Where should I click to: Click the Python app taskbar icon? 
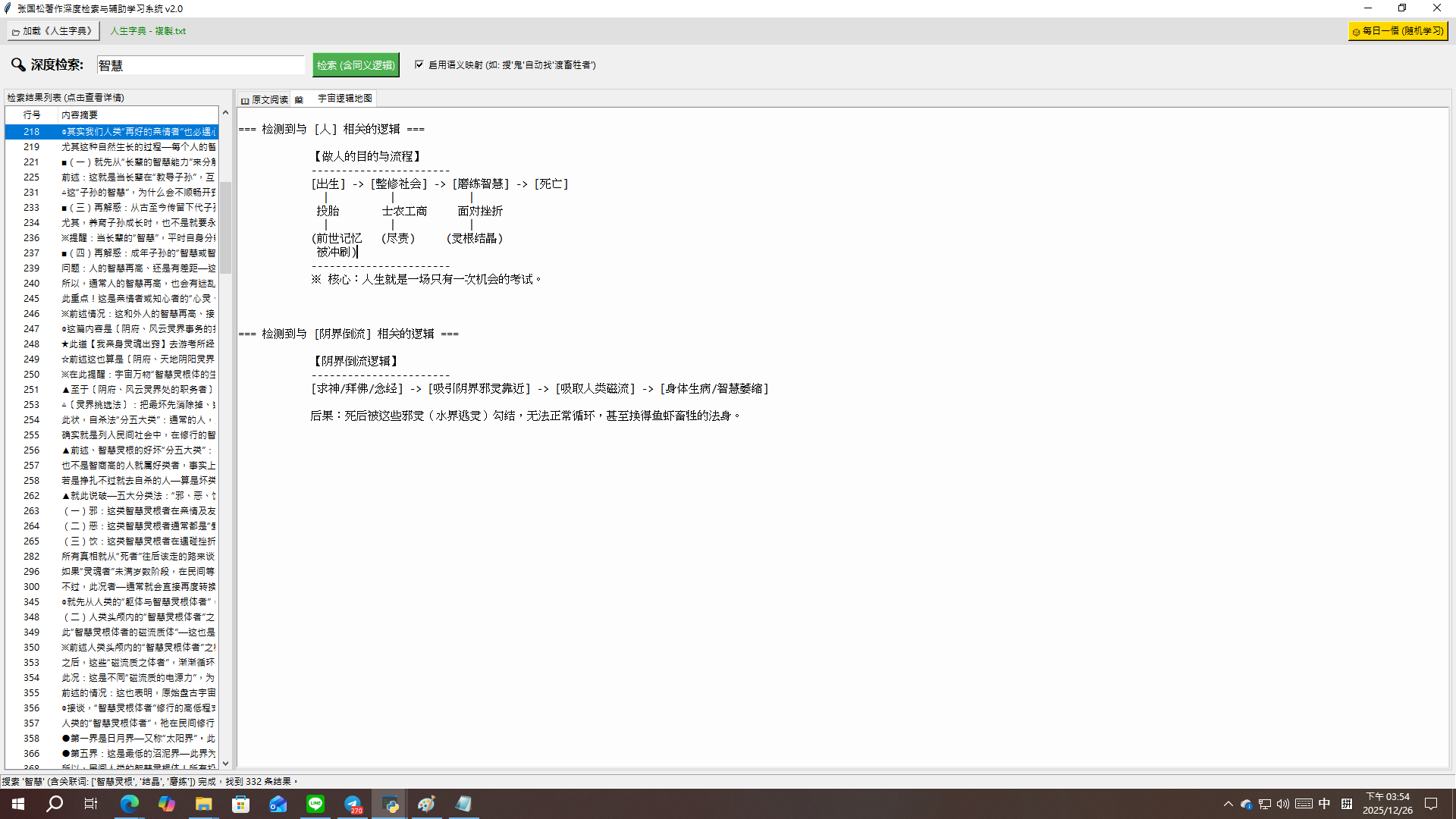coord(391,804)
